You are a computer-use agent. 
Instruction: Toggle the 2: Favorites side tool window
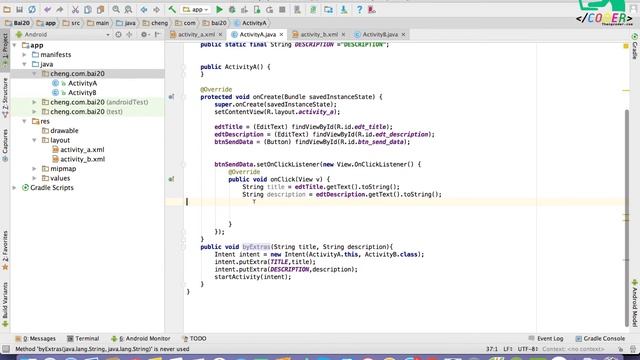coord(5,250)
